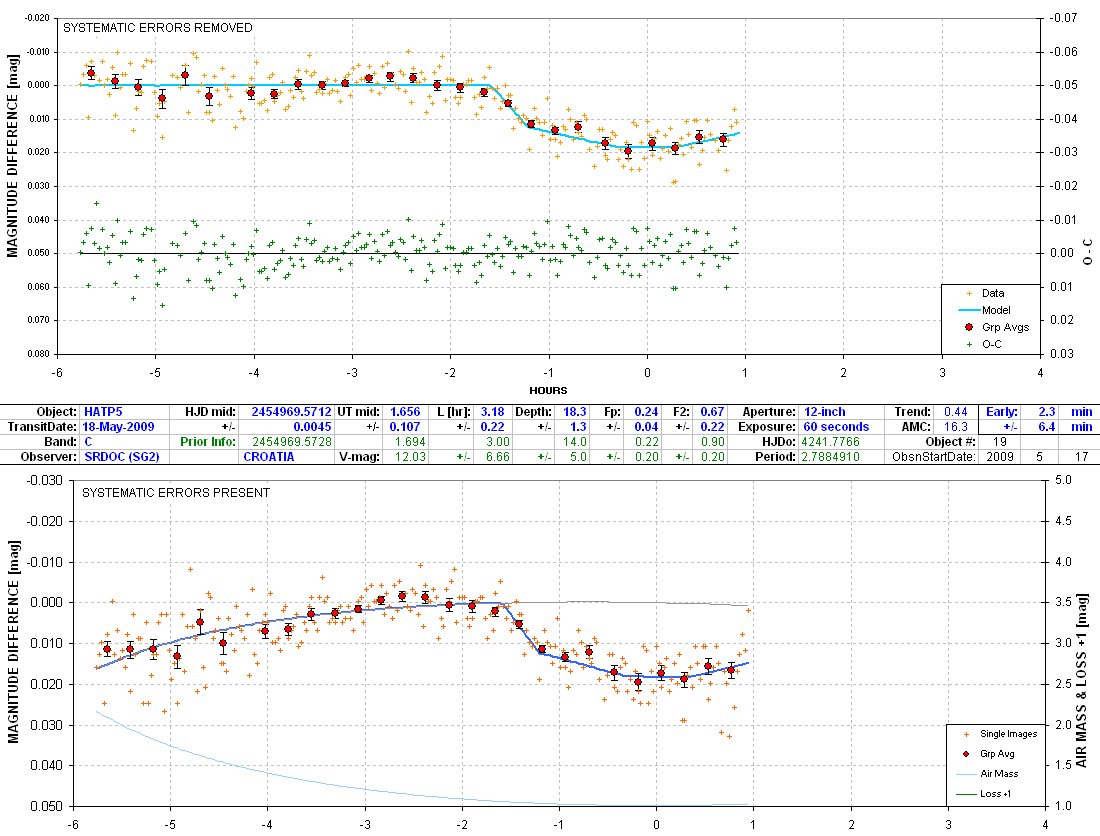Click the UT mid uncertainty 0.107
This screenshot has height=836, width=1100.
coord(405,426)
